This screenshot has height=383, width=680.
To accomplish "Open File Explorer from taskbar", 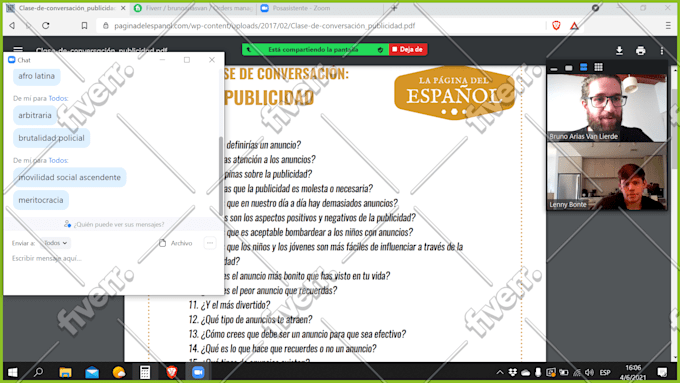I will [65, 372].
